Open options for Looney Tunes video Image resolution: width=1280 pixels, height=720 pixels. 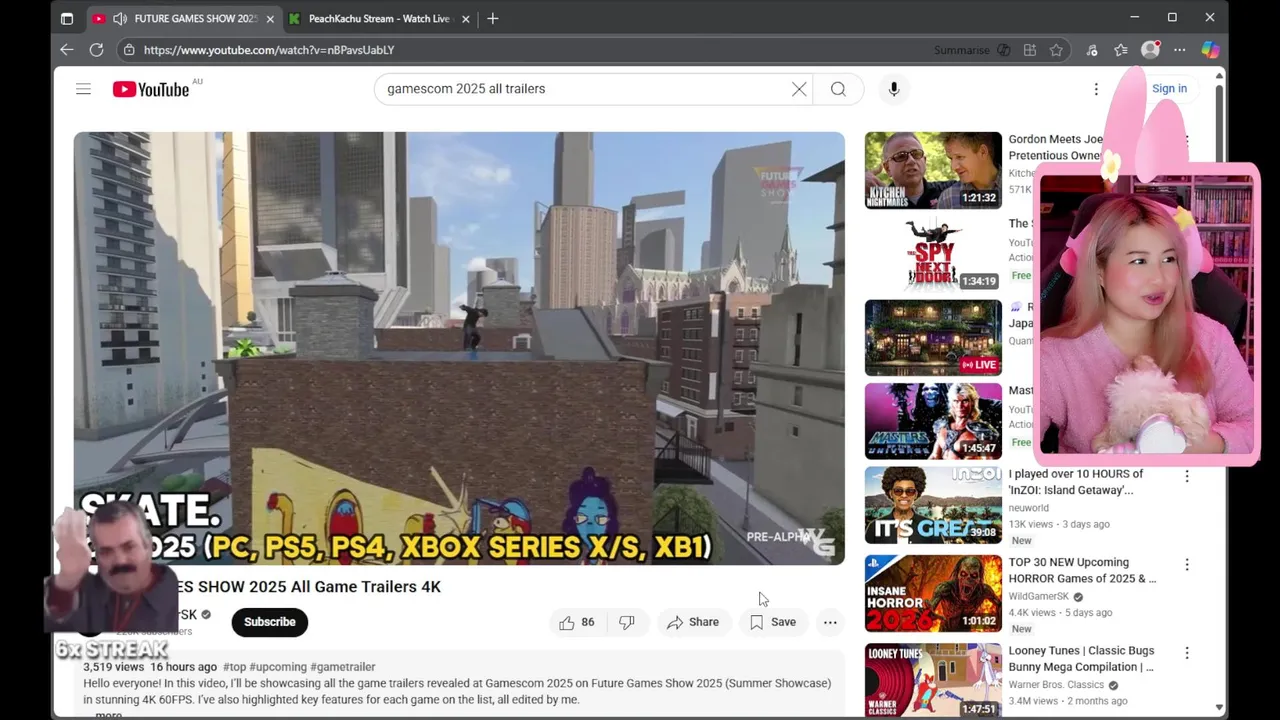pyautogui.click(x=1187, y=653)
